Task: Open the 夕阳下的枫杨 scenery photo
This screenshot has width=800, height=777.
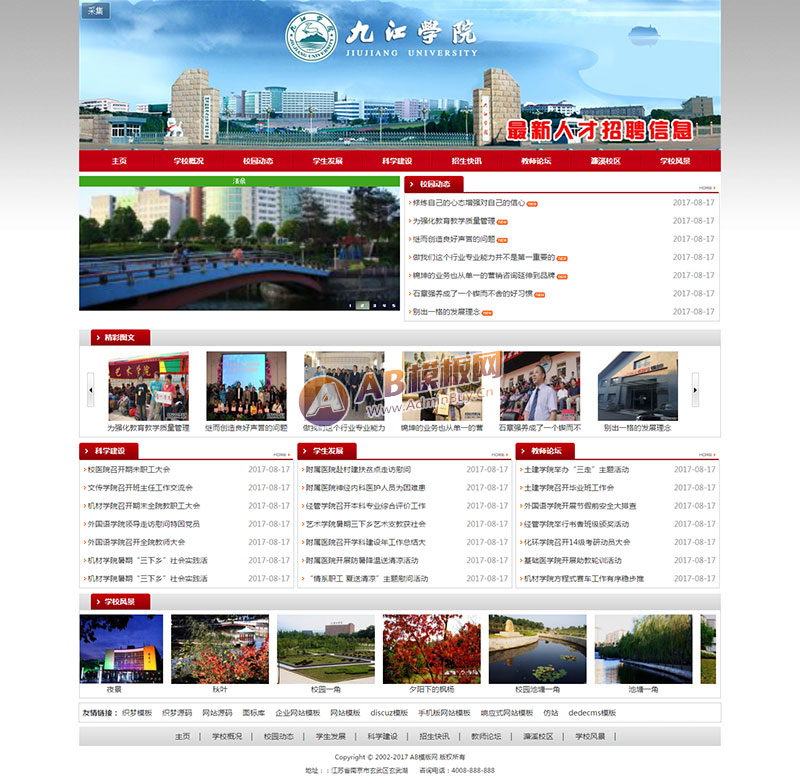Action: [x=432, y=649]
